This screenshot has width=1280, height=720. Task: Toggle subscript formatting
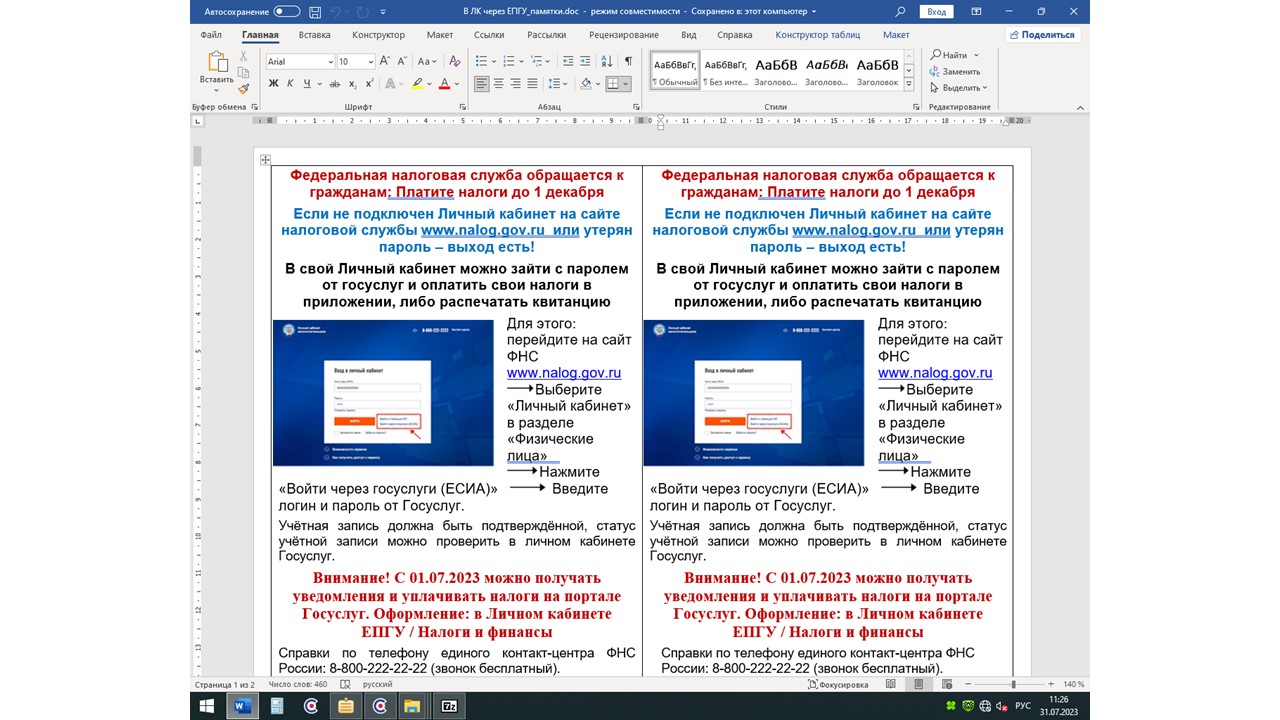pyautogui.click(x=353, y=84)
